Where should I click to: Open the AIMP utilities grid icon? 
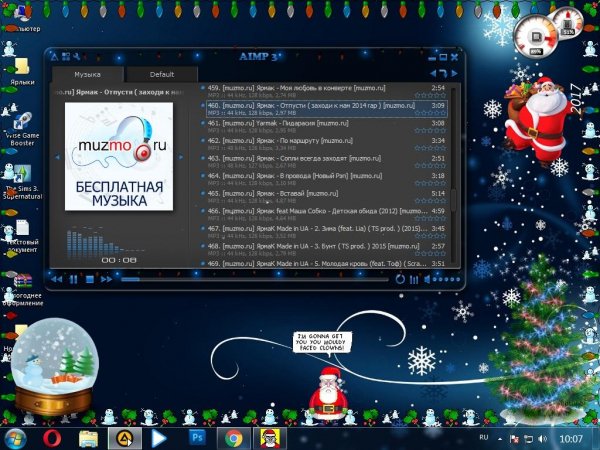(x=66, y=57)
